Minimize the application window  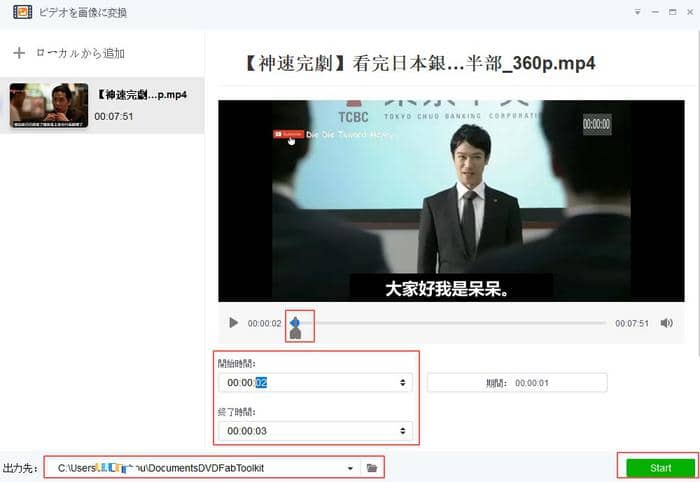655,12
